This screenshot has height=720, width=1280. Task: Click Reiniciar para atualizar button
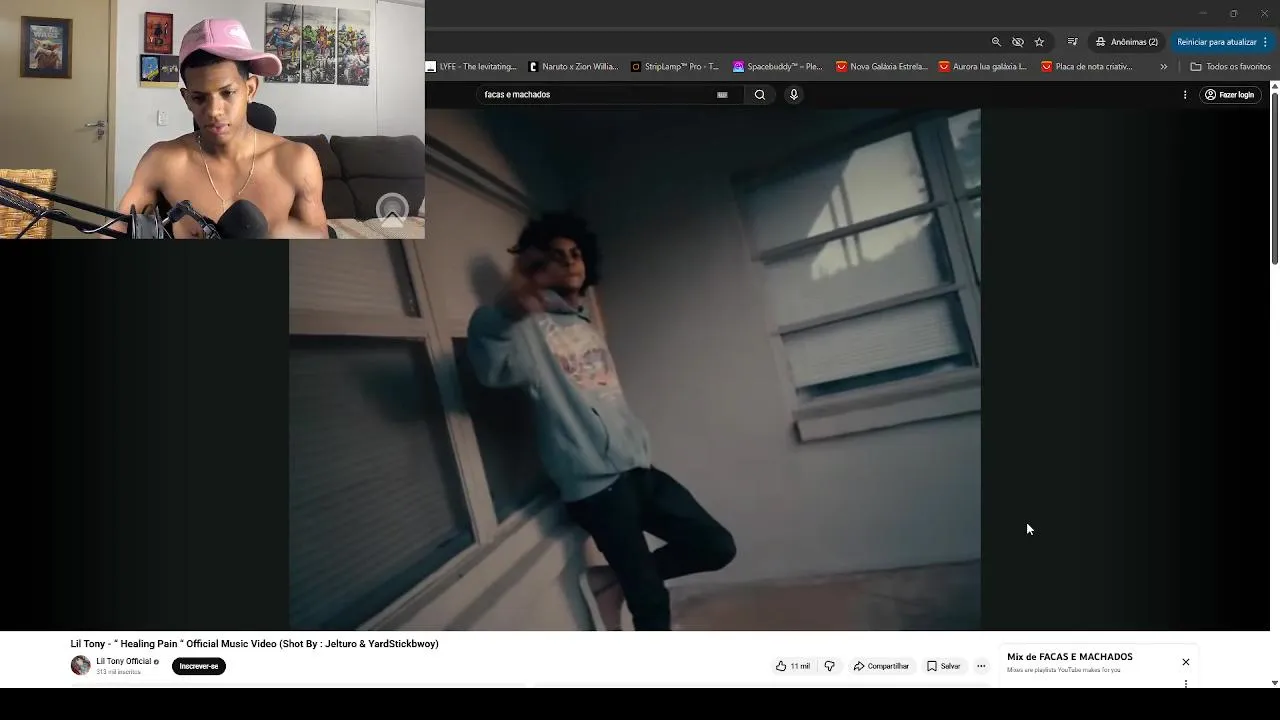tap(1222, 42)
